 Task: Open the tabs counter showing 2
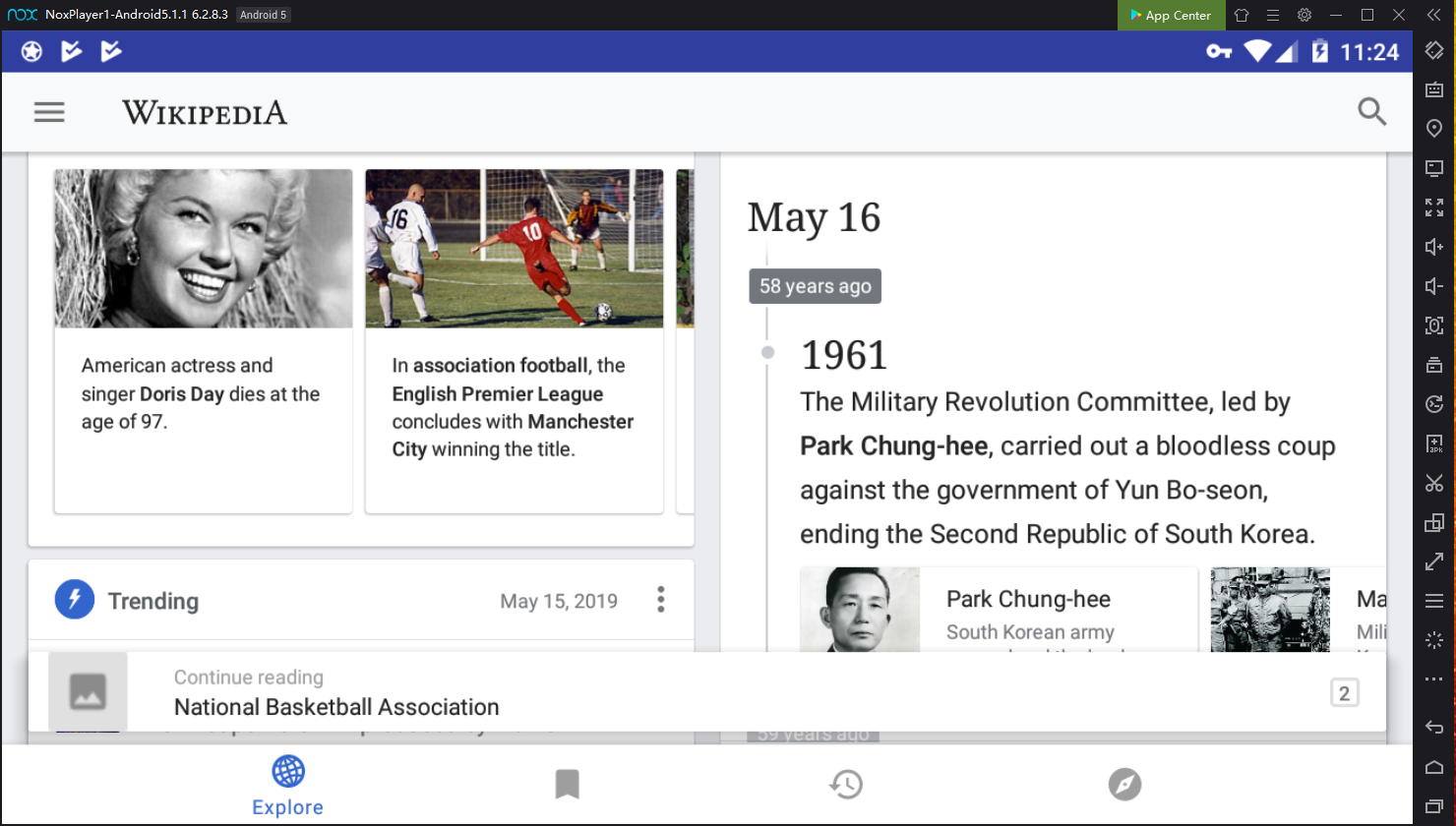click(x=1344, y=693)
